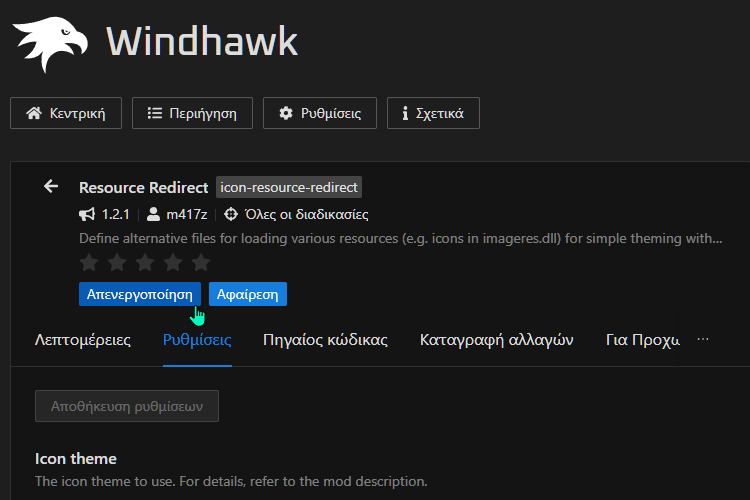Click the disabled Αποθήκευση ρυθμίσεων button

coord(127,406)
